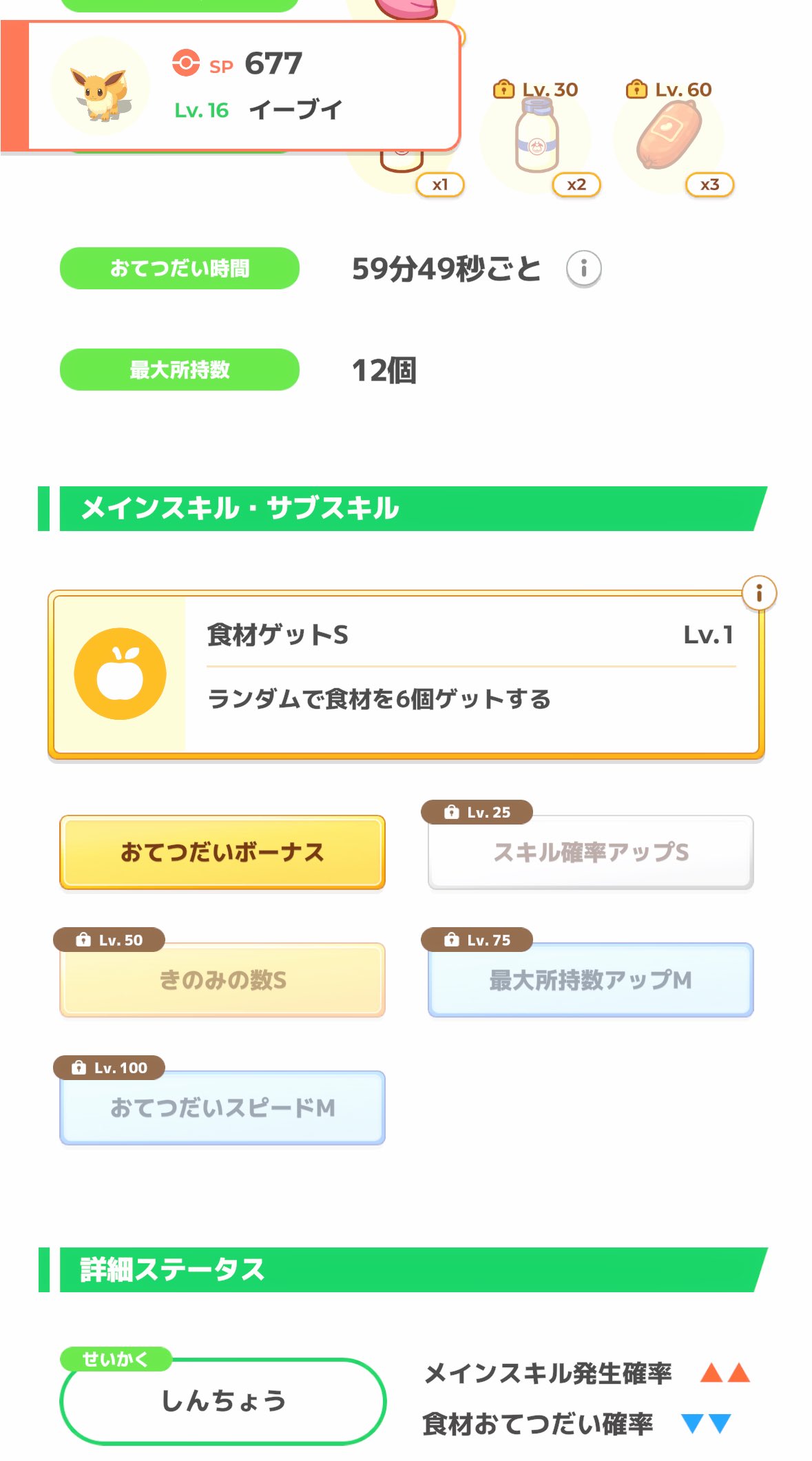812x1461 pixels.
Task: Tap the 詳細ステータス section header
Action: point(406,1270)
